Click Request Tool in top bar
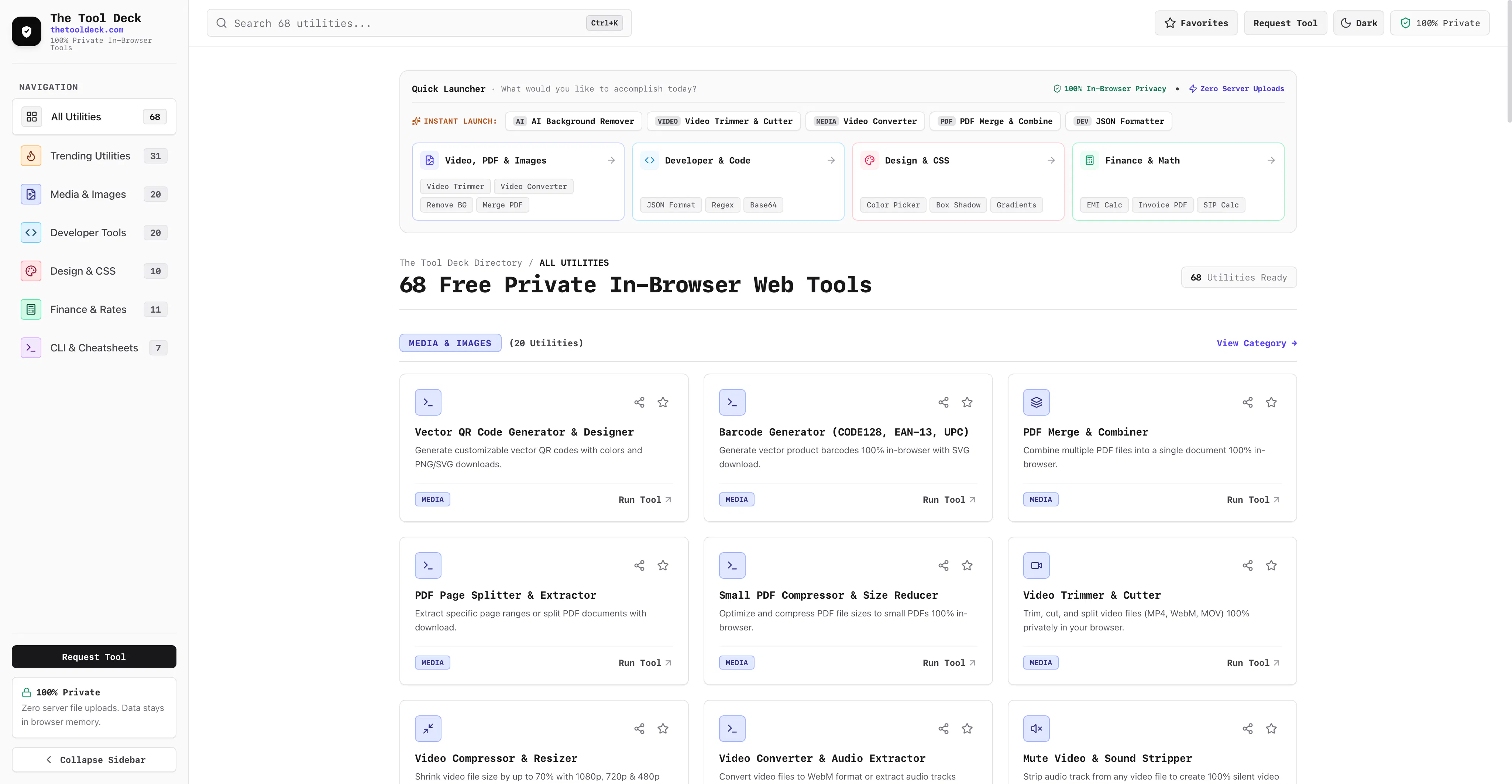 point(1285,23)
